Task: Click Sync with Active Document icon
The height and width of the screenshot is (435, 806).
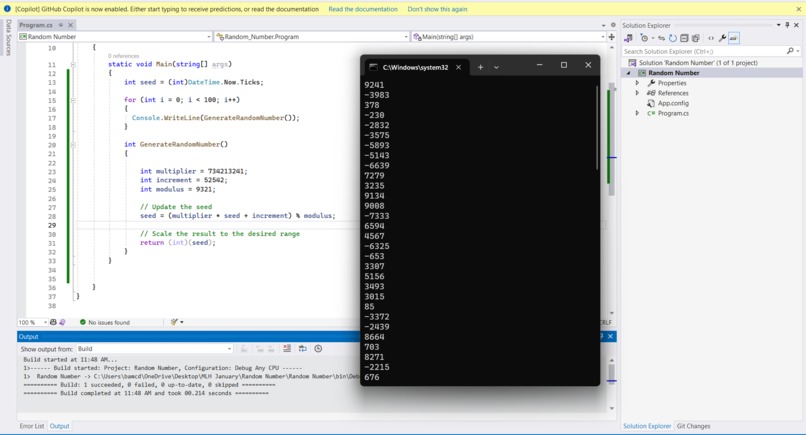Action: point(662,38)
